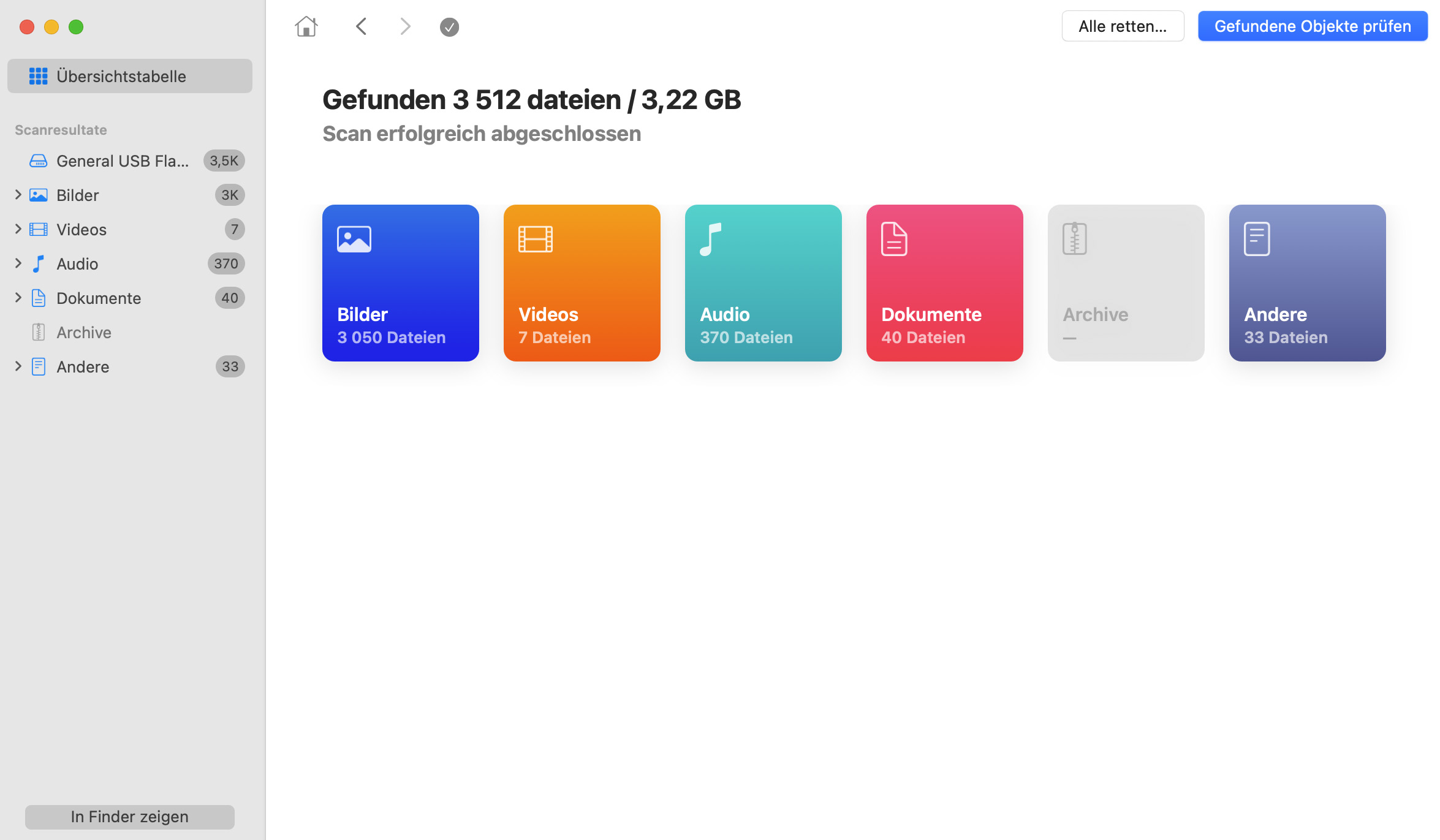Expand the Bilder sidebar item
Screen dimensions: 1440x840
[x=16, y=195]
